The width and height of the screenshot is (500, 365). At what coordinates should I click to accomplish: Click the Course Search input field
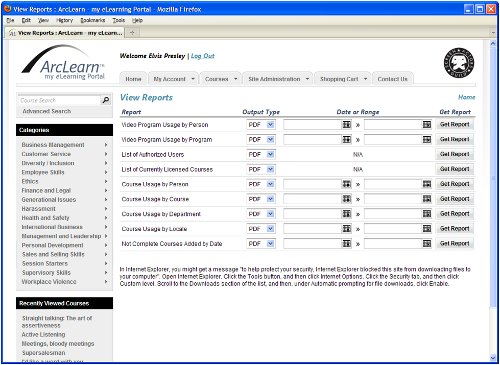click(x=59, y=100)
